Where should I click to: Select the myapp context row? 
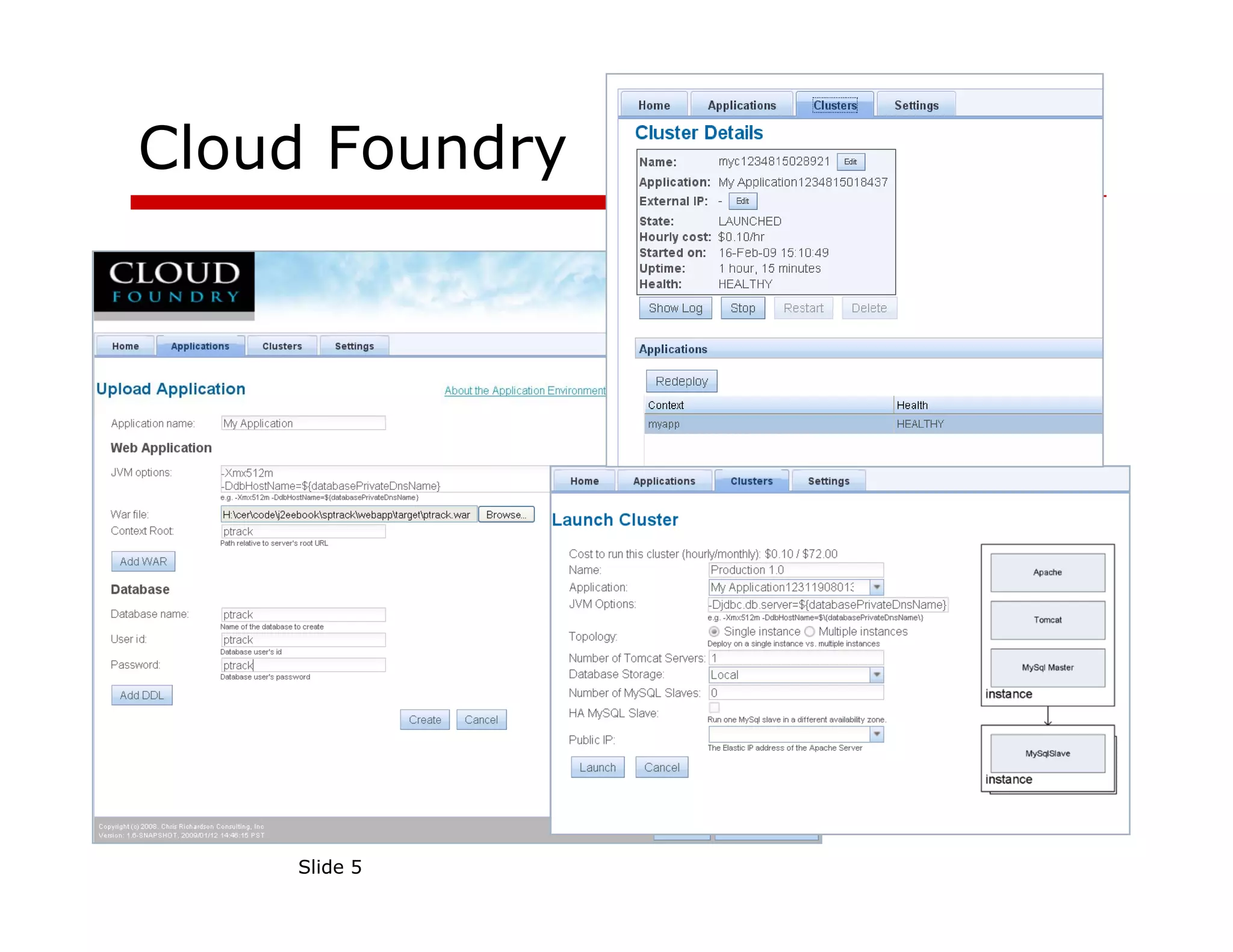click(x=873, y=424)
